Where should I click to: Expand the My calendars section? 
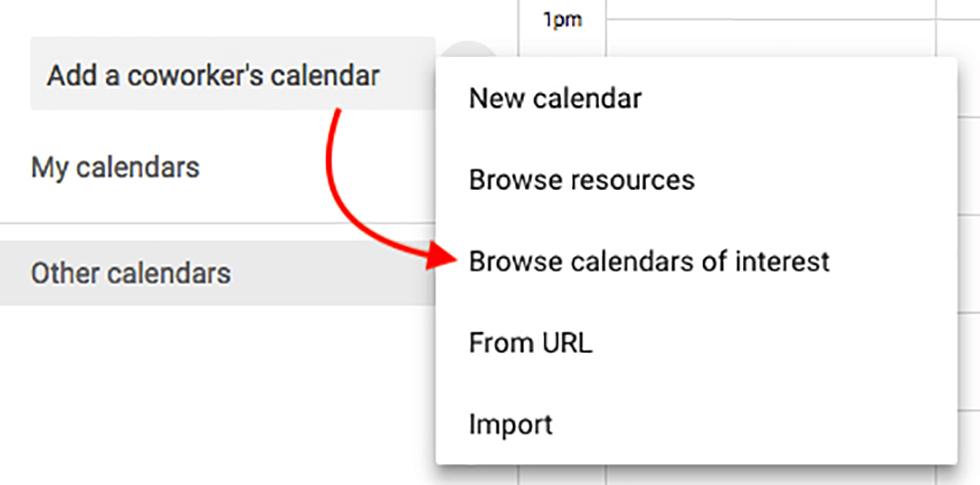115,166
